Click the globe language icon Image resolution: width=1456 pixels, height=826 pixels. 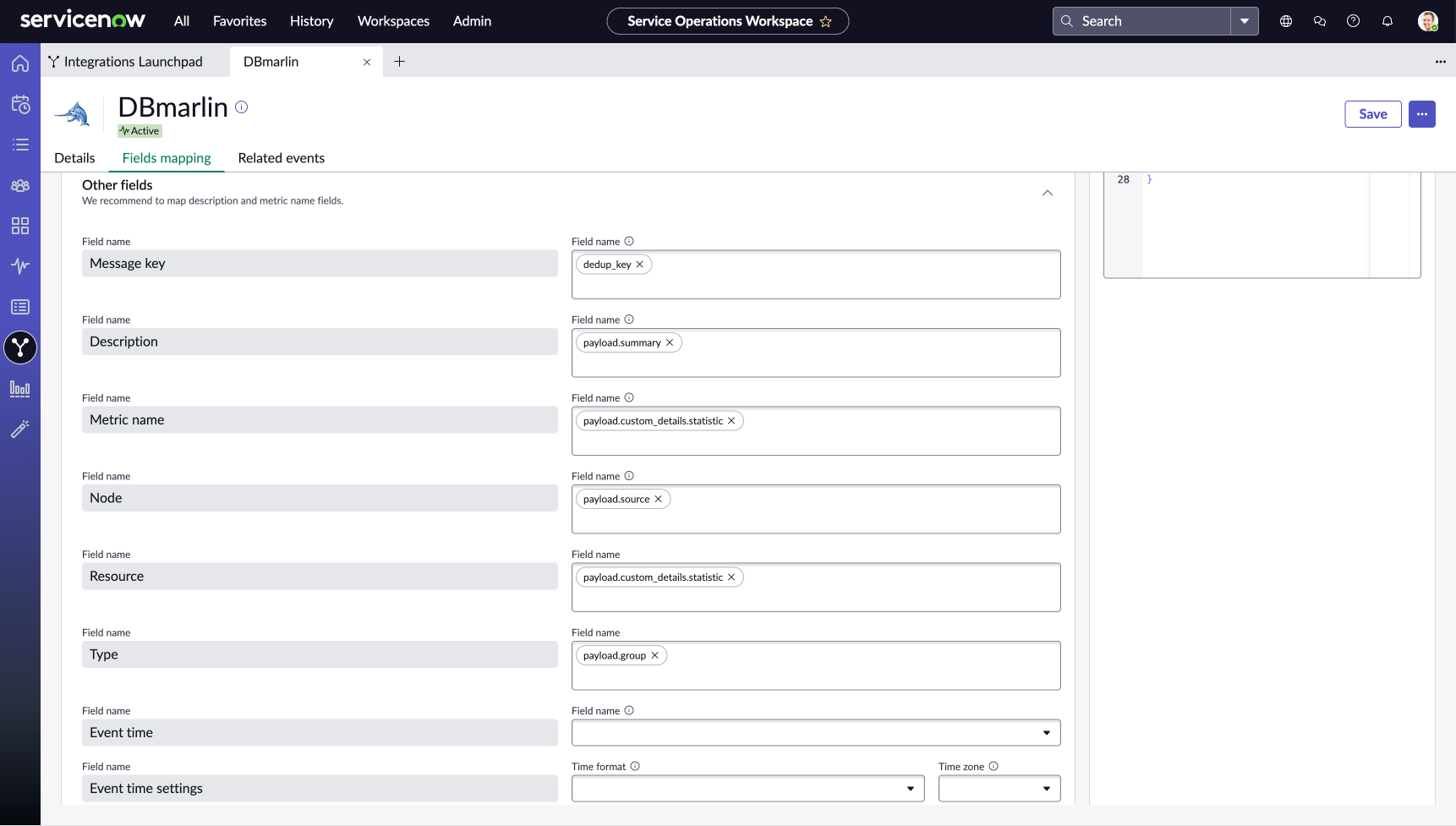tap(1286, 21)
